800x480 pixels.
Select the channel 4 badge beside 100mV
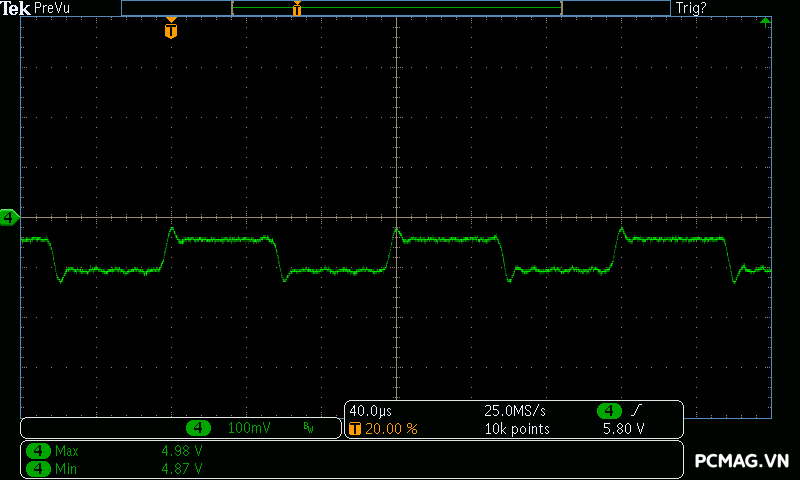click(x=199, y=428)
